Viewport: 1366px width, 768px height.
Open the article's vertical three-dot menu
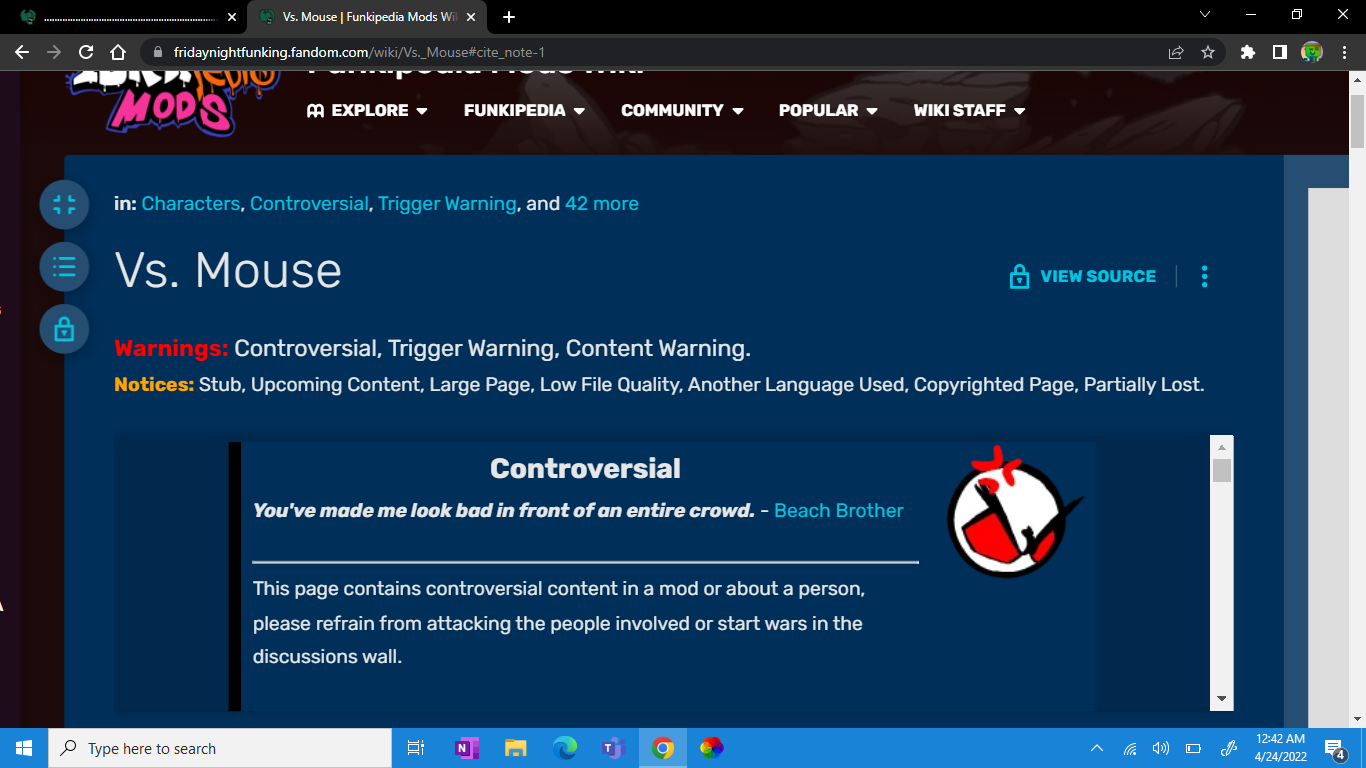click(x=1205, y=276)
